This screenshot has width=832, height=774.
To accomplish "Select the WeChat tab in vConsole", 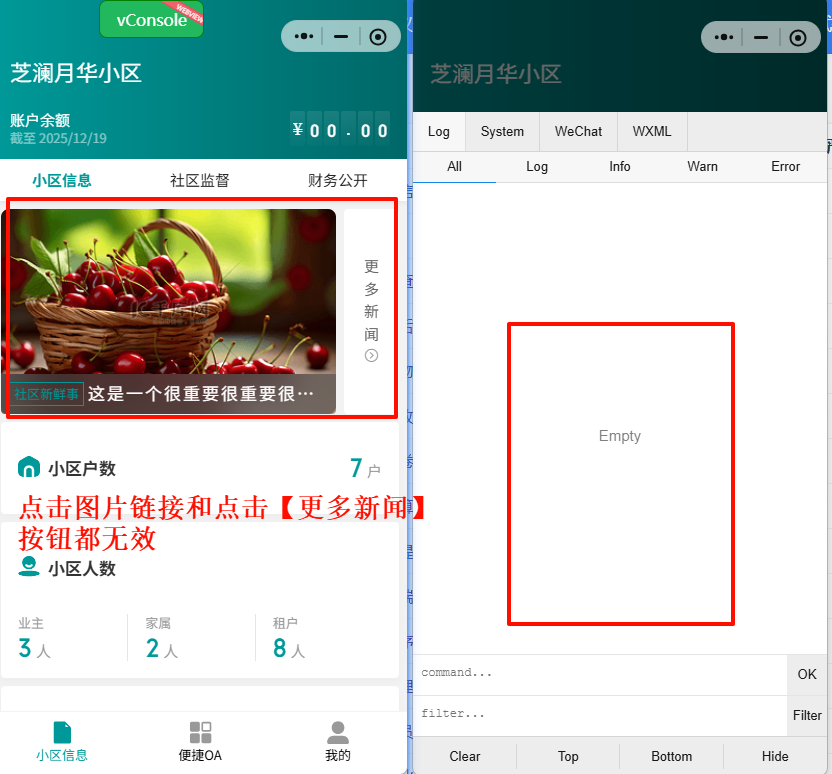I will tap(578, 131).
